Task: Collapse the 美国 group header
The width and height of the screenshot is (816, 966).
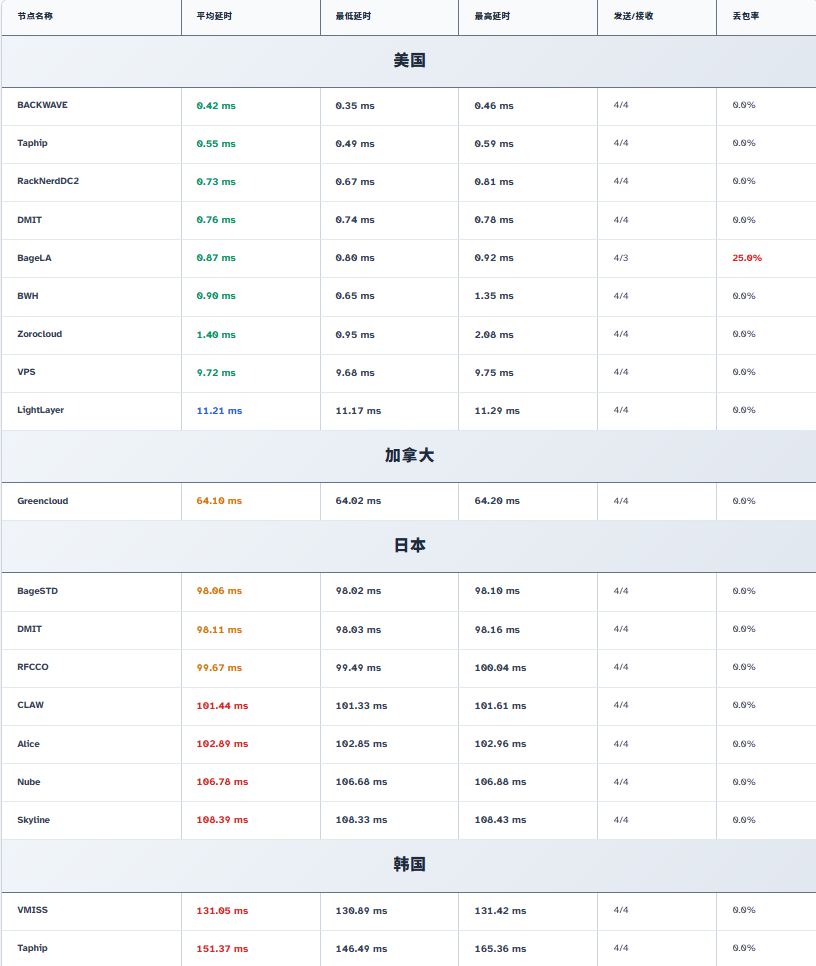Action: 409,61
